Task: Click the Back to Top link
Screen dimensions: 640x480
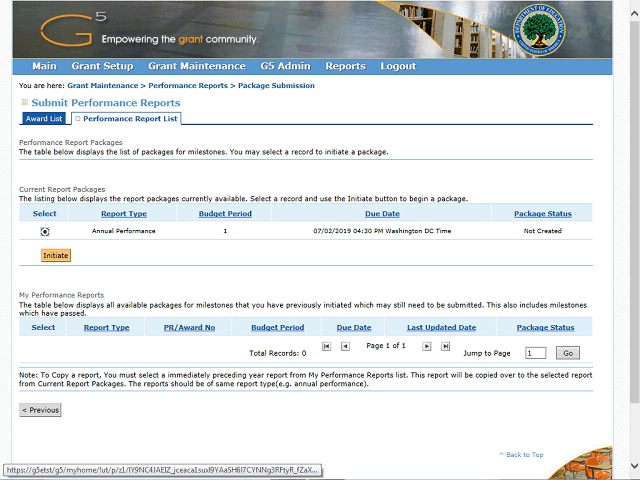Action: click(x=521, y=454)
